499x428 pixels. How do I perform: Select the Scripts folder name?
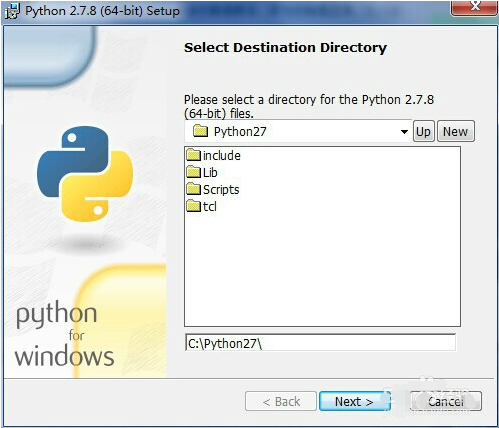pos(221,190)
